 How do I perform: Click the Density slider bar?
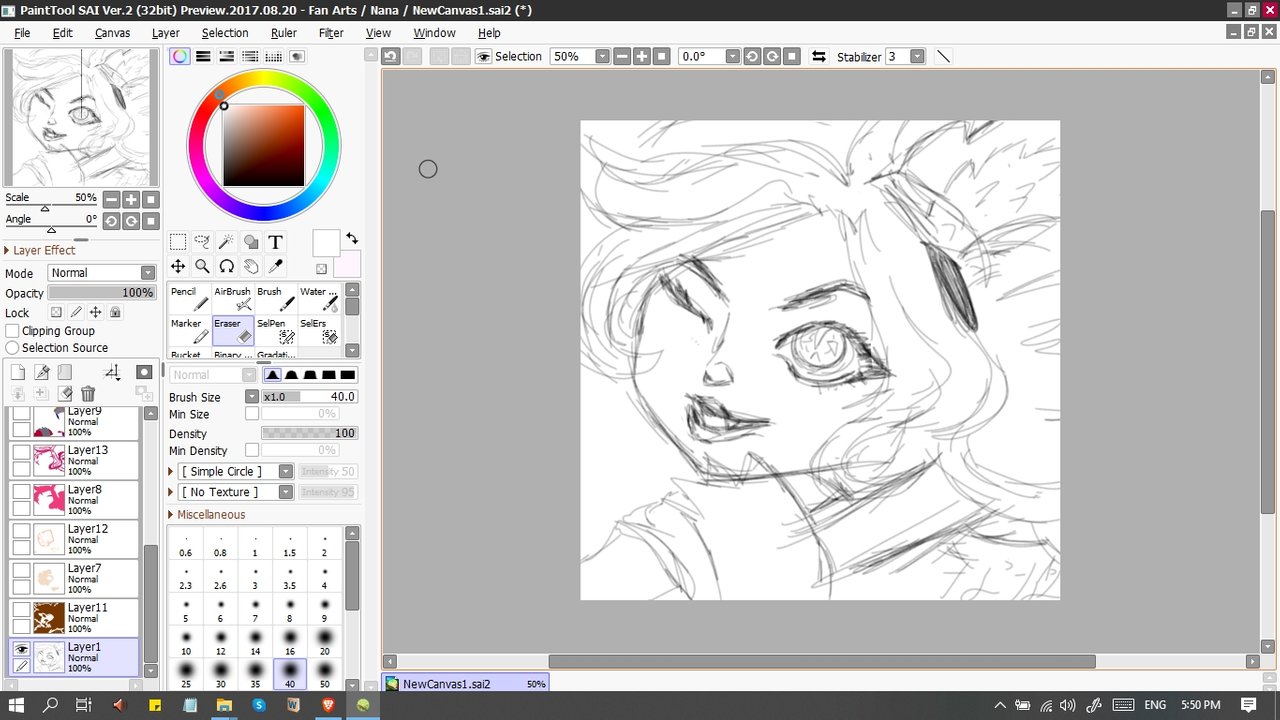[309, 433]
